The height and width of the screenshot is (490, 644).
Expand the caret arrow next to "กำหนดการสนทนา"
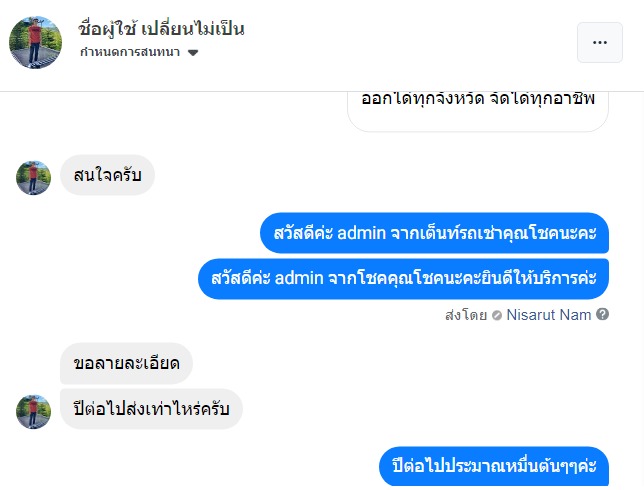[x=193, y=52]
